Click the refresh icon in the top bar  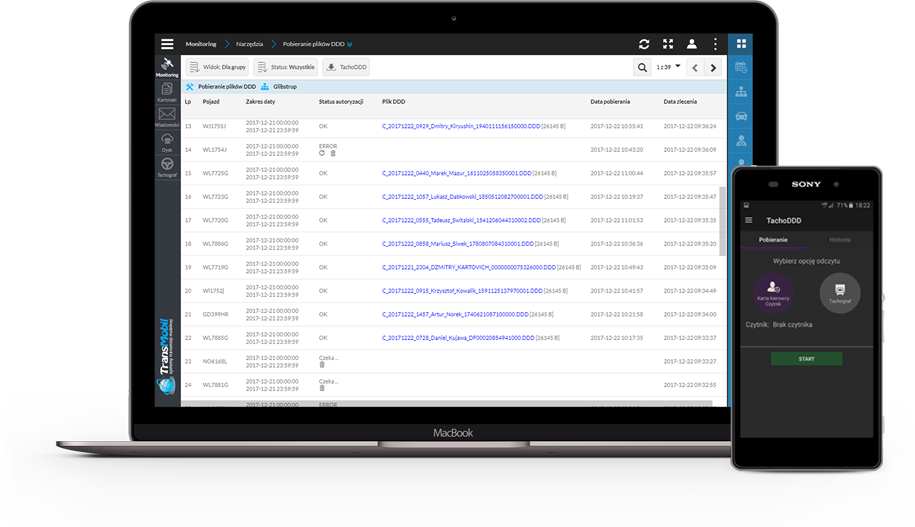[x=644, y=44]
